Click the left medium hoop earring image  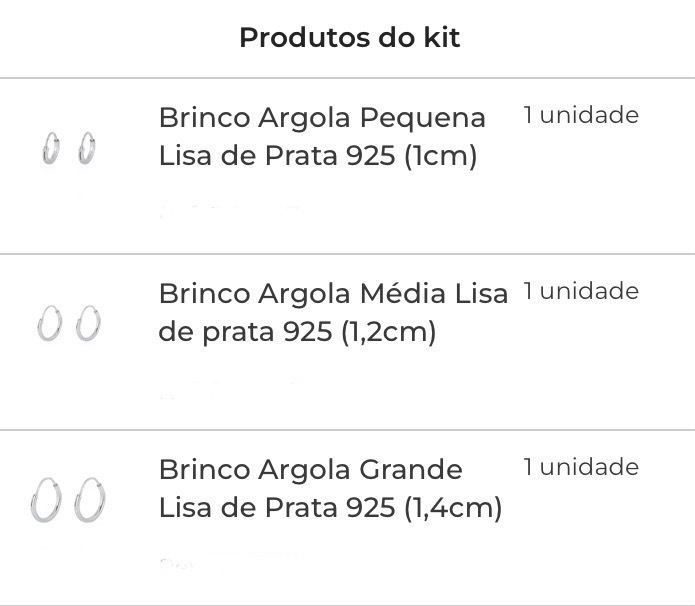[50, 323]
